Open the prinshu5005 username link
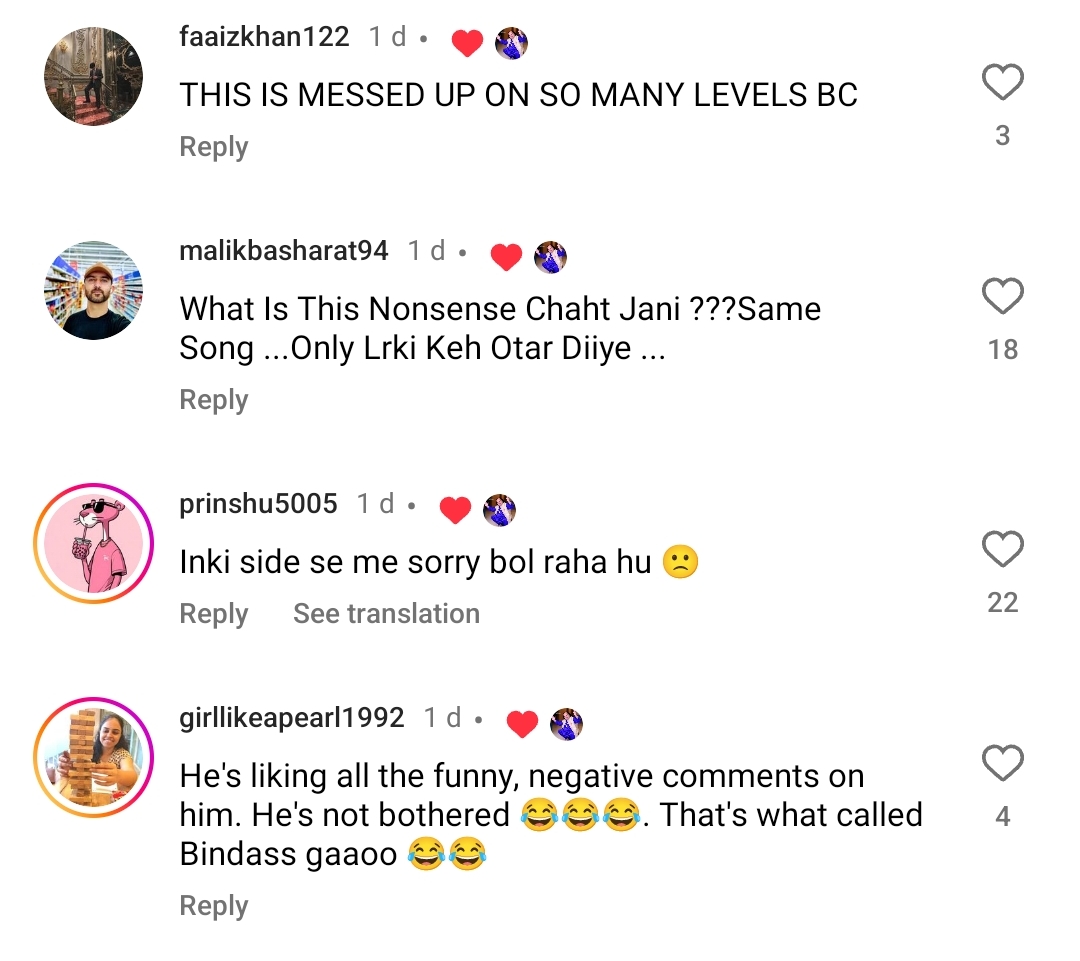Viewport: 1080px width, 961px height. 258,504
